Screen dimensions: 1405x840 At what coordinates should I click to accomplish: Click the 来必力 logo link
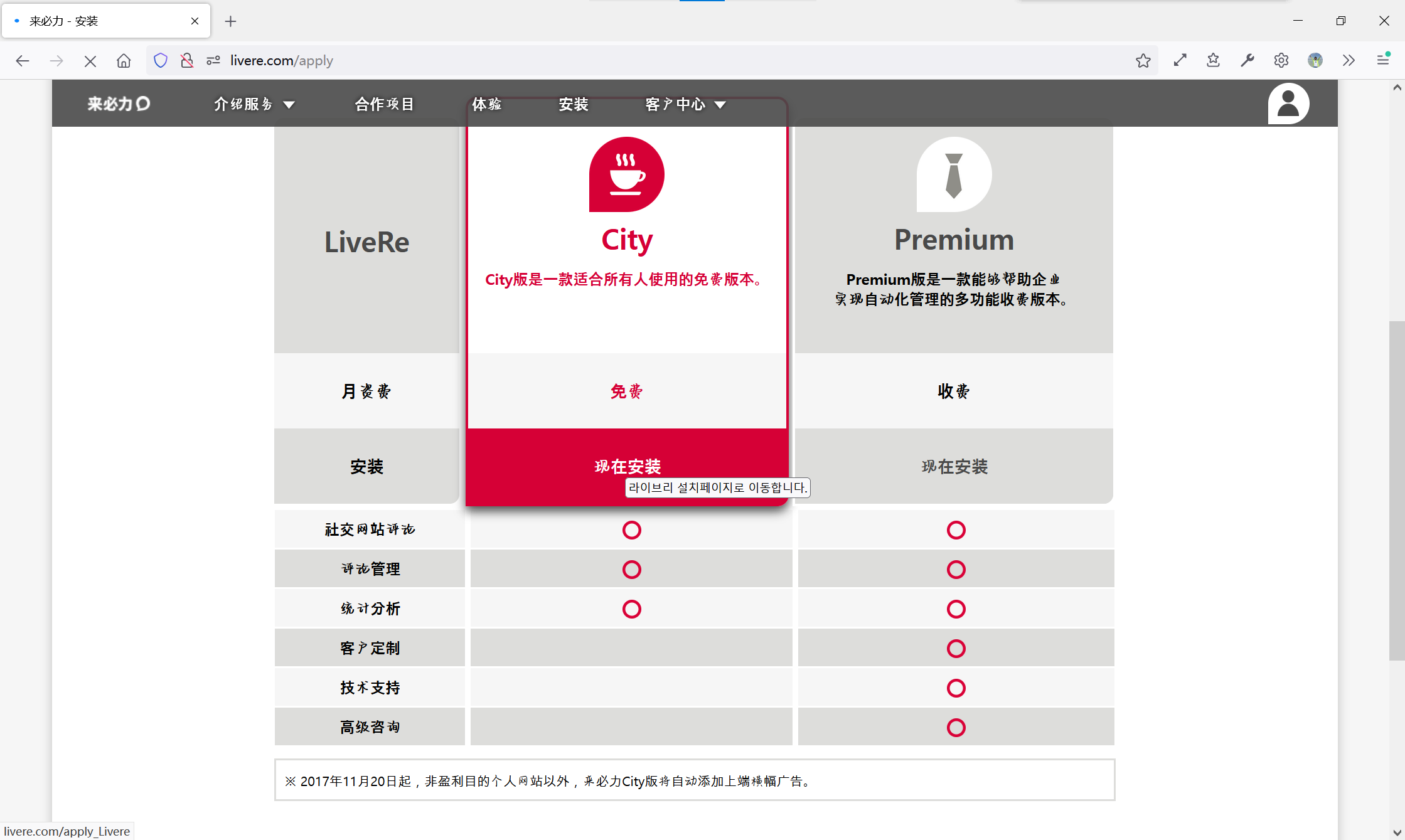(x=118, y=104)
